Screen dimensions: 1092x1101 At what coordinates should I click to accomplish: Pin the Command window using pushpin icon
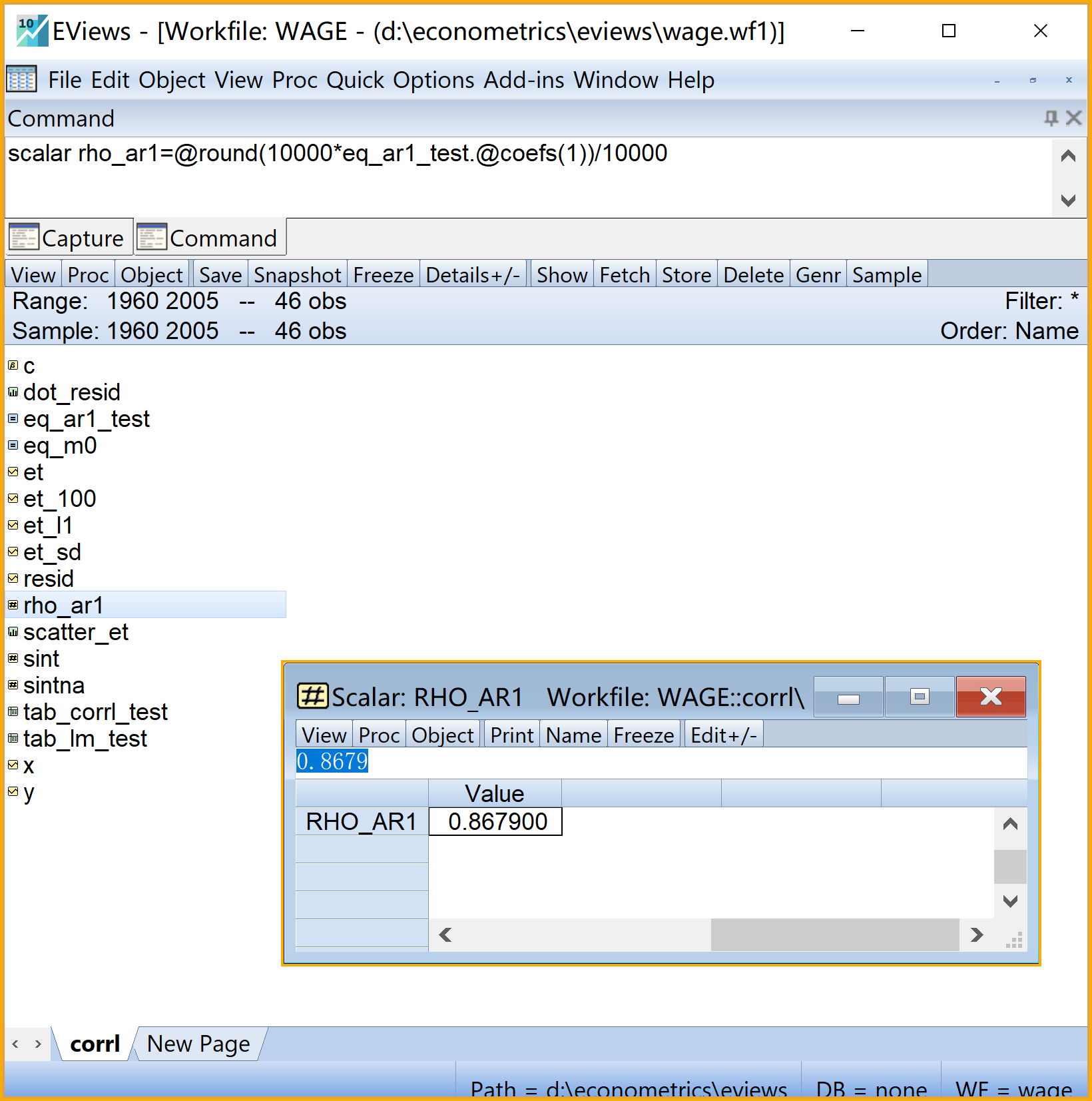coord(1051,119)
